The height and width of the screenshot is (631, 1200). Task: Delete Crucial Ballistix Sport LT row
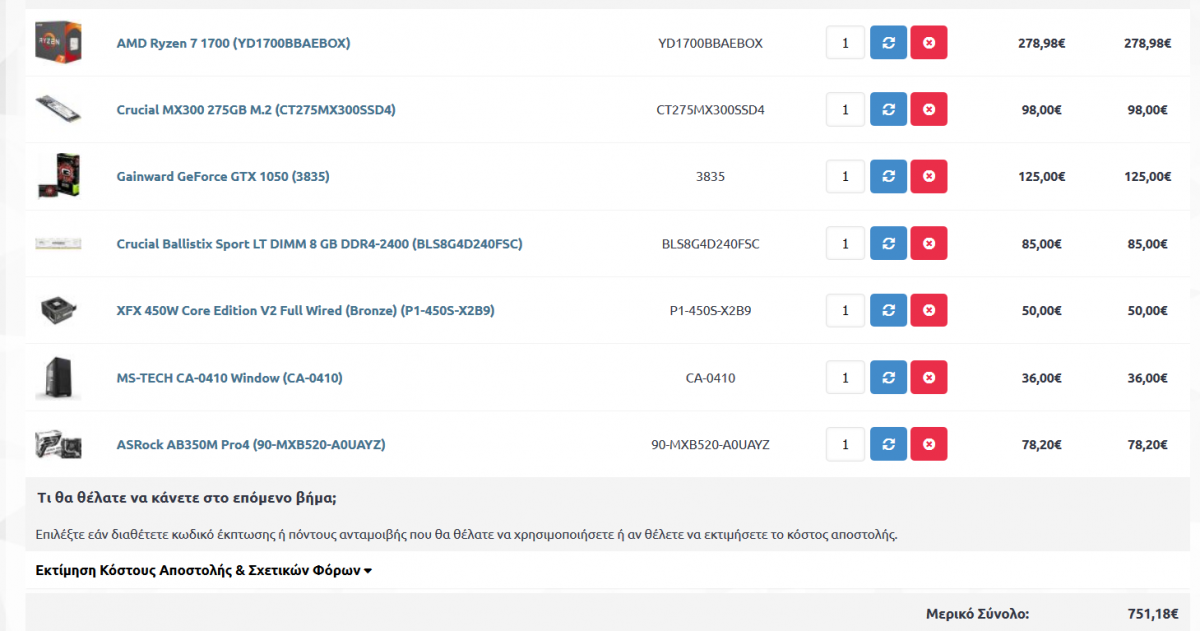coord(929,243)
